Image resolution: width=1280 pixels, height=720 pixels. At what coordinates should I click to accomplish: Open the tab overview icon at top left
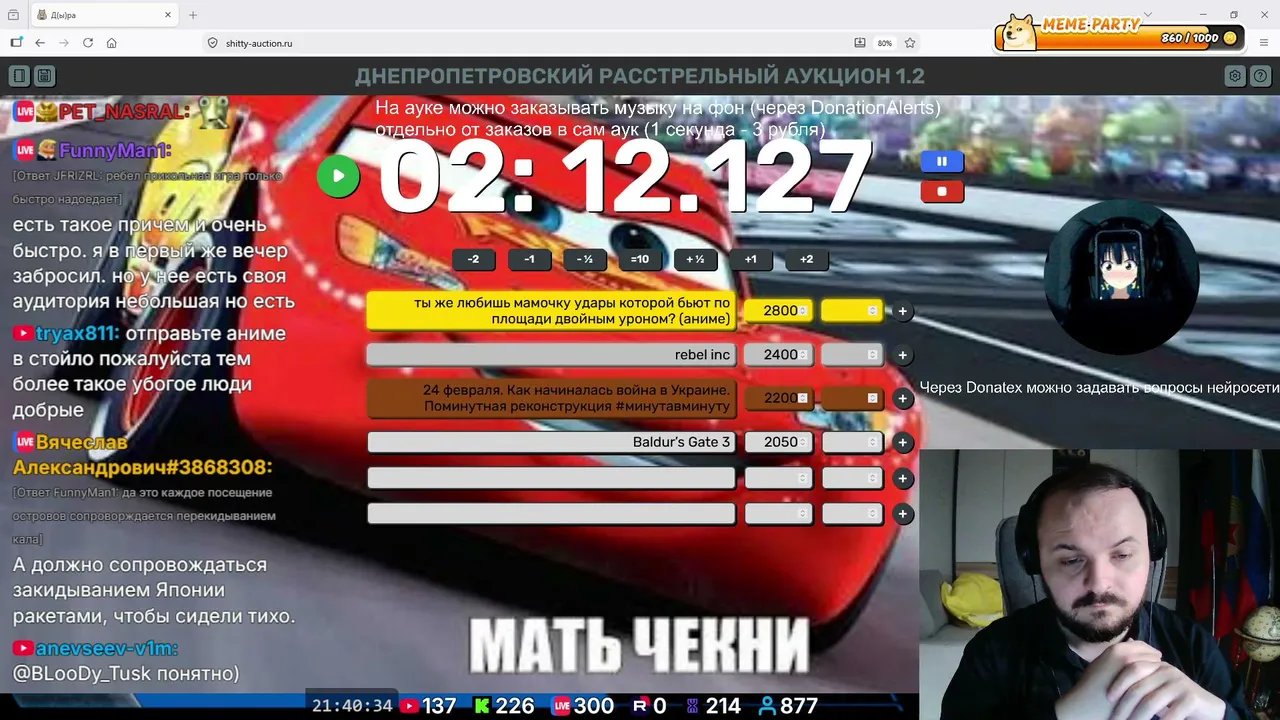(x=13, y=15)
